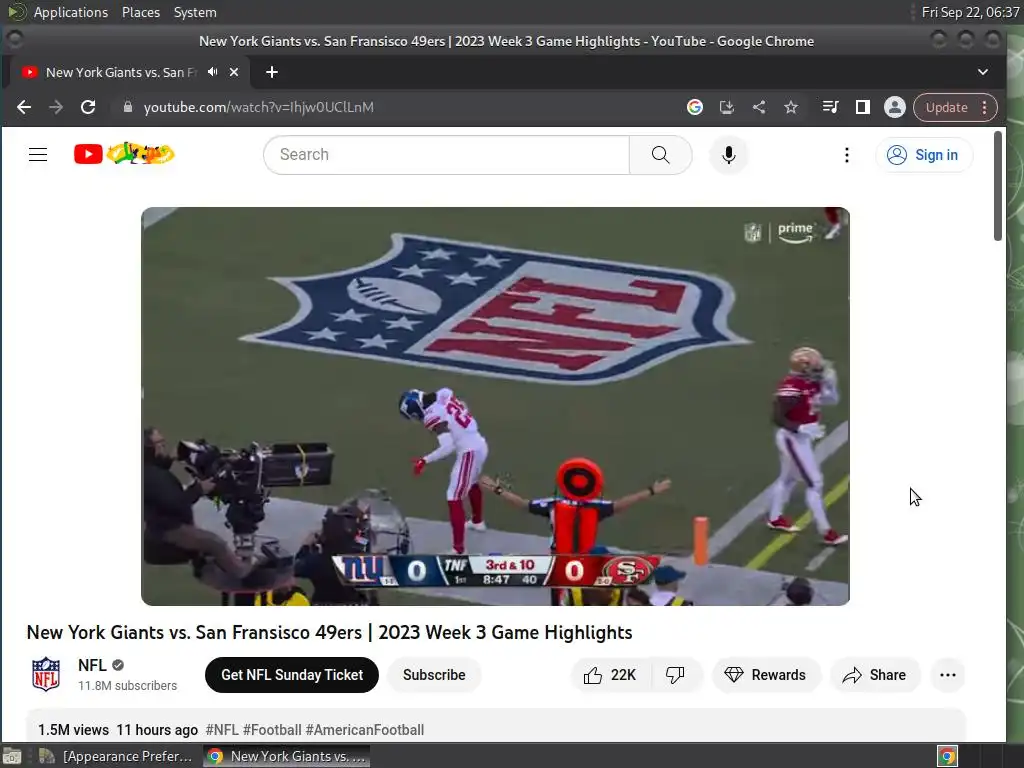Image resolution: width=1024 pixels, height=768 pixels.
Task: Open a new Chrome tab
Action: coord(272,72)
